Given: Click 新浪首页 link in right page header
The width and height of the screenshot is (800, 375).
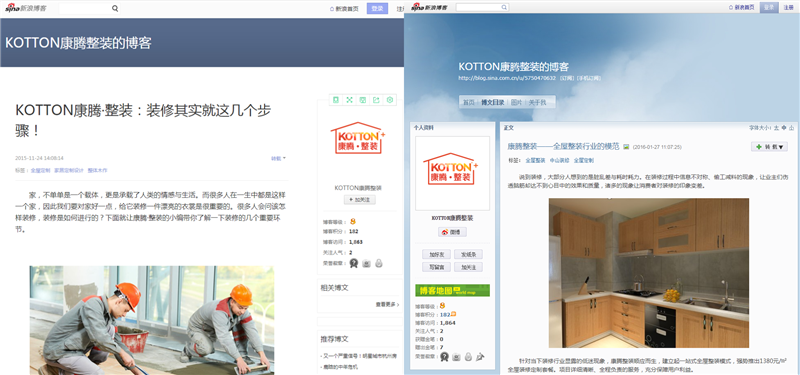Looking at the screenshot, I should point(742,7).
